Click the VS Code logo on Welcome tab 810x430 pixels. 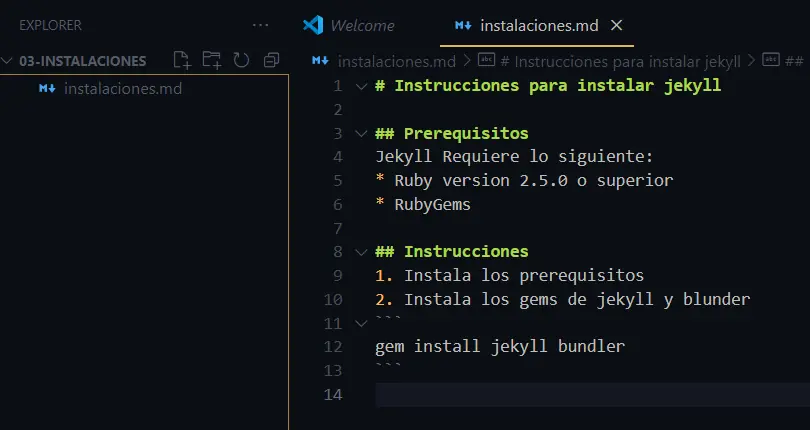click(x=313, y=25)
